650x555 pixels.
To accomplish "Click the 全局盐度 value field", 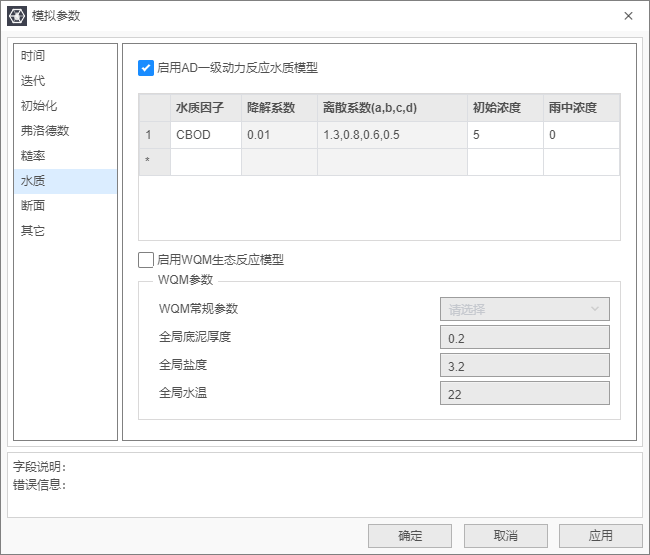I will click(524, 366).
